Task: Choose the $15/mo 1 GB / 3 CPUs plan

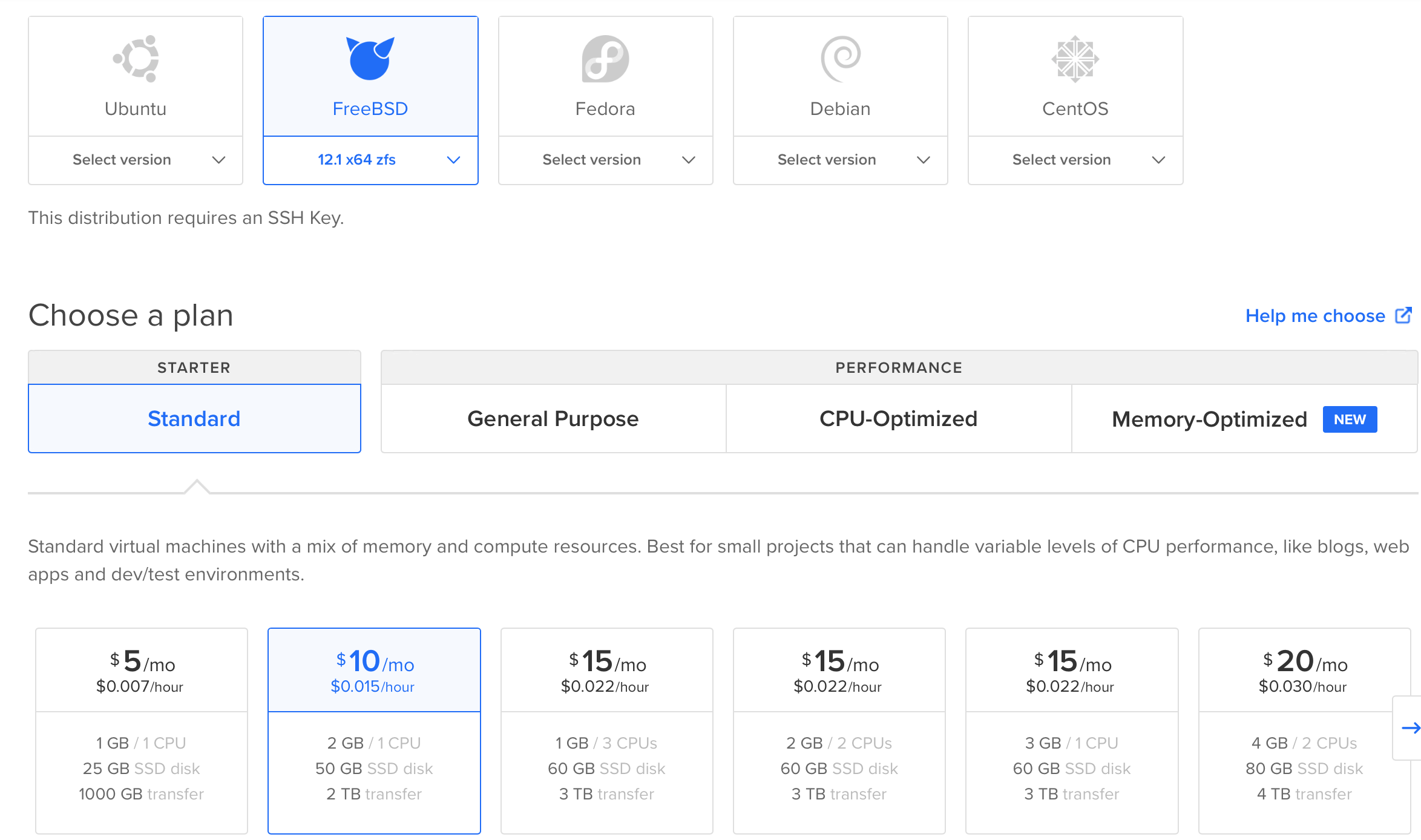Action: (x=606, y=730)
